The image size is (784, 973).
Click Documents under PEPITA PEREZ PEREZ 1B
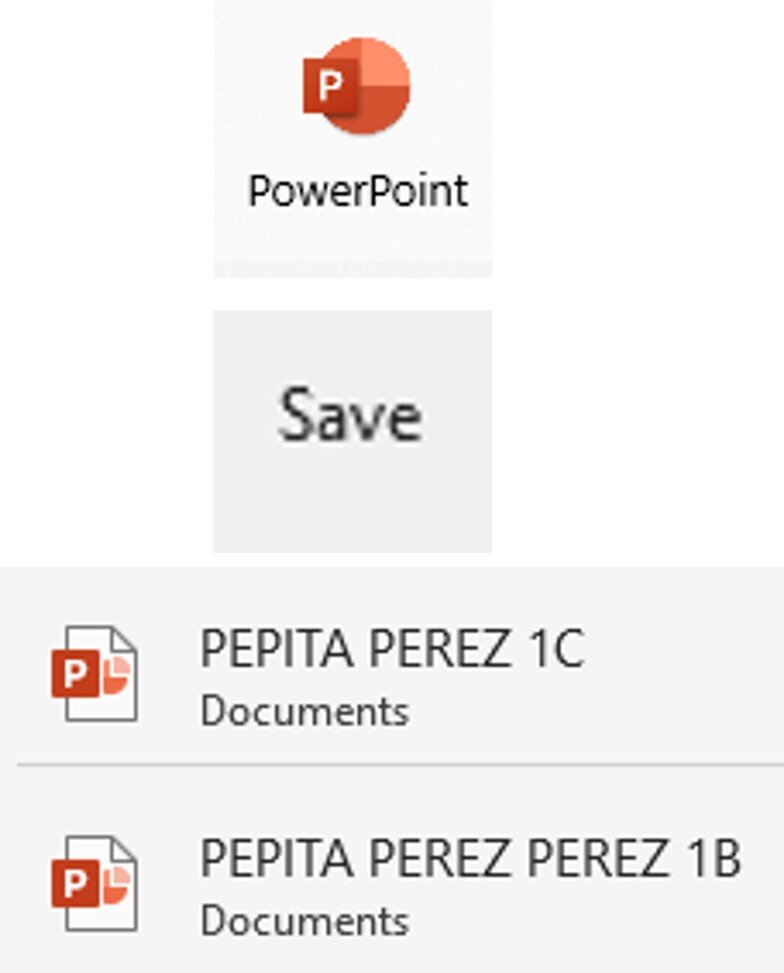(x=304, y=921)
